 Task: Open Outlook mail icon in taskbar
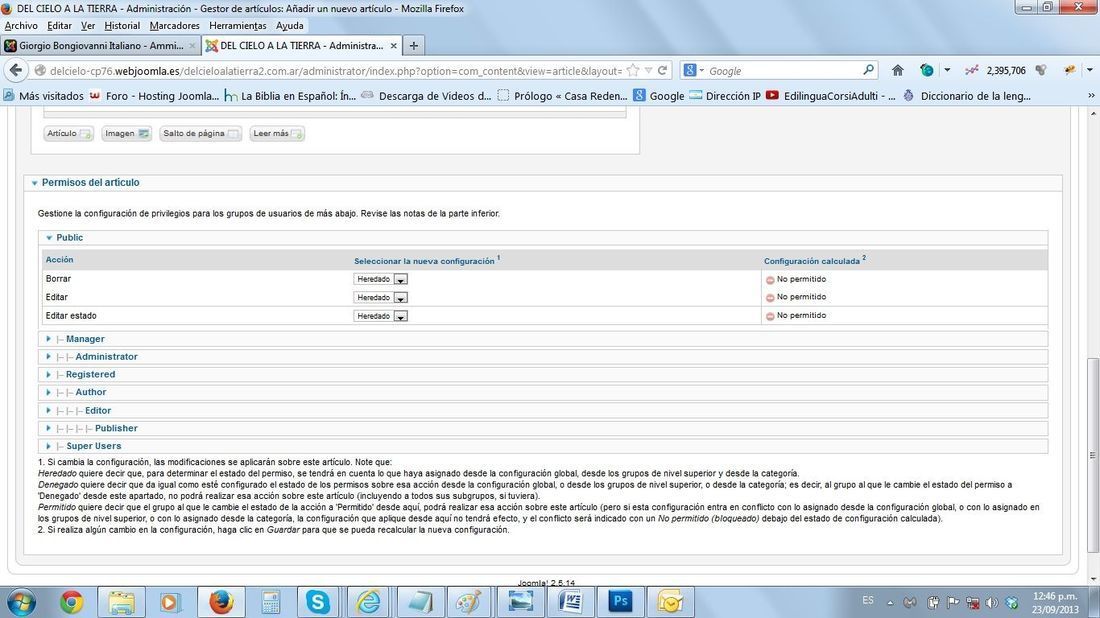tap(670, 602)
